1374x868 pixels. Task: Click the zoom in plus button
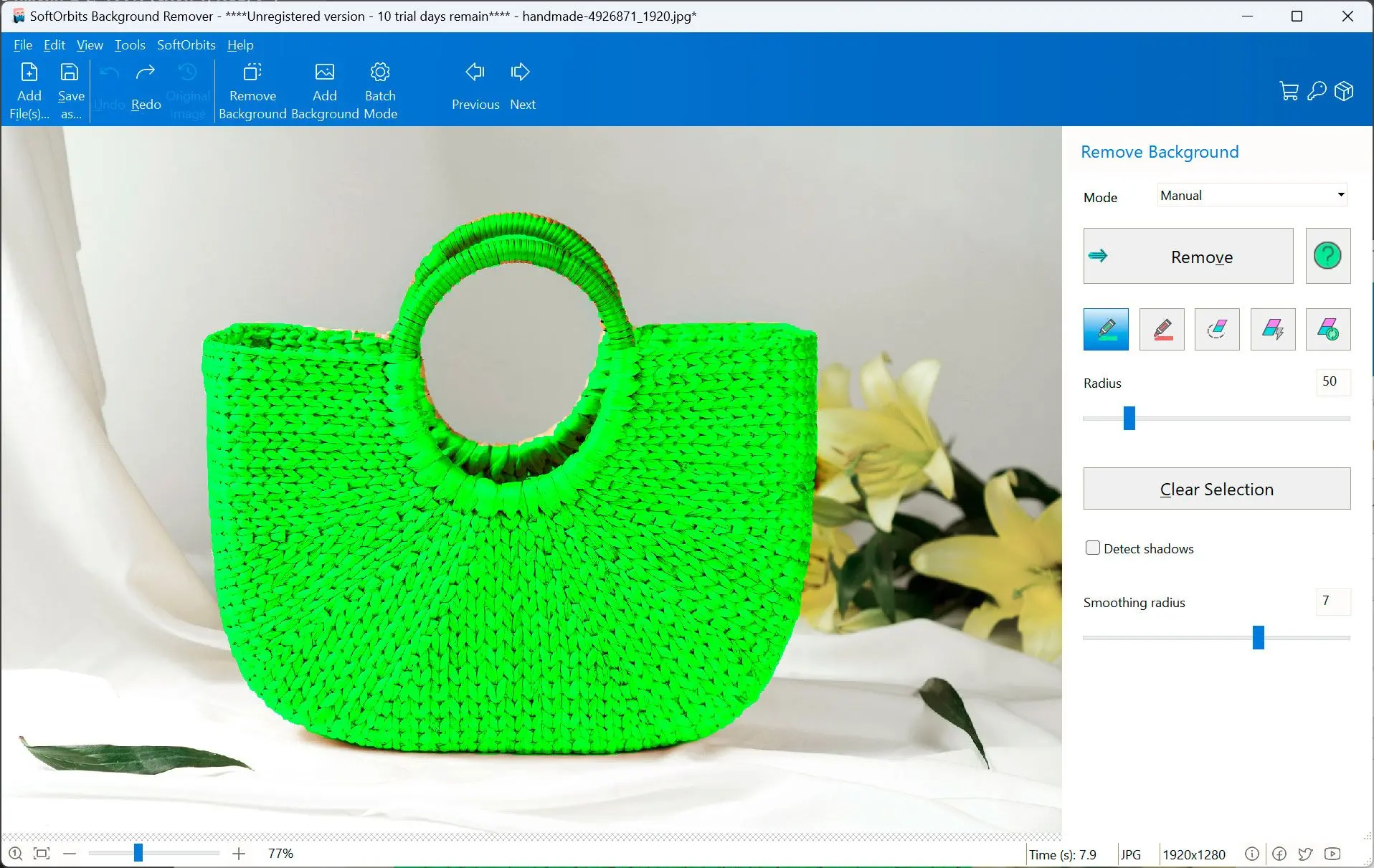click(239, 853)
